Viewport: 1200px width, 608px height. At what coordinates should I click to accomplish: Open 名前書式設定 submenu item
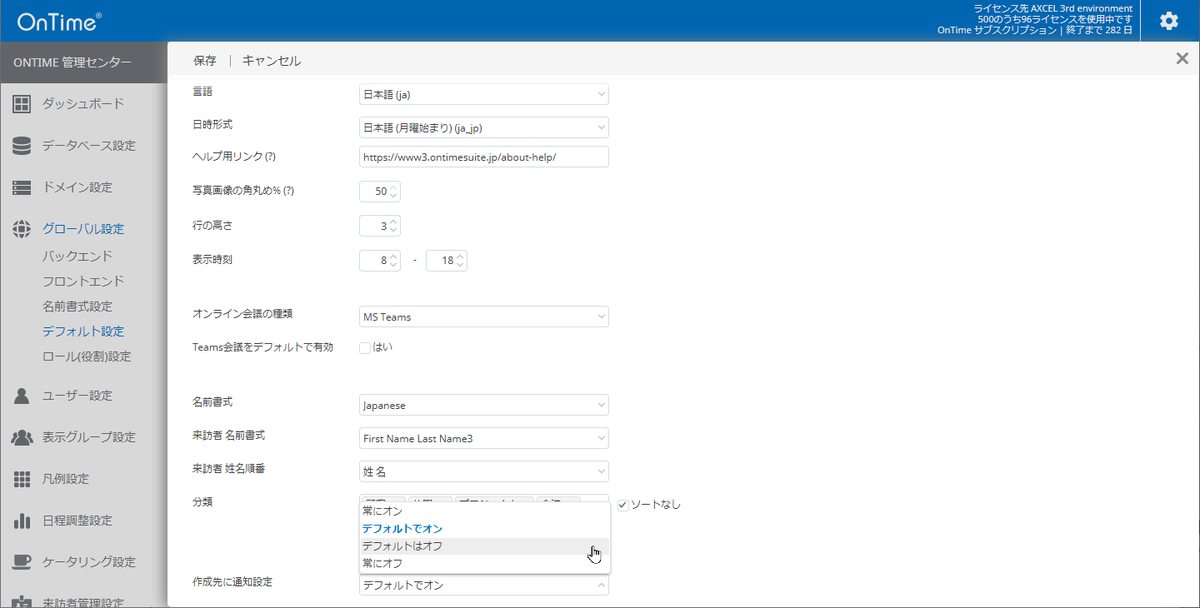tap(77, 306)
